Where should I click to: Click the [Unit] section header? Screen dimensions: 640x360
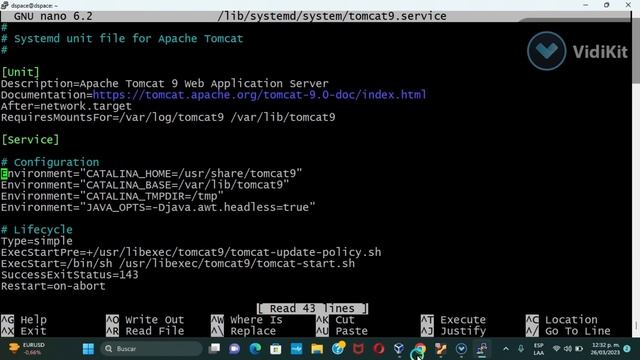[x=20, y=72]
